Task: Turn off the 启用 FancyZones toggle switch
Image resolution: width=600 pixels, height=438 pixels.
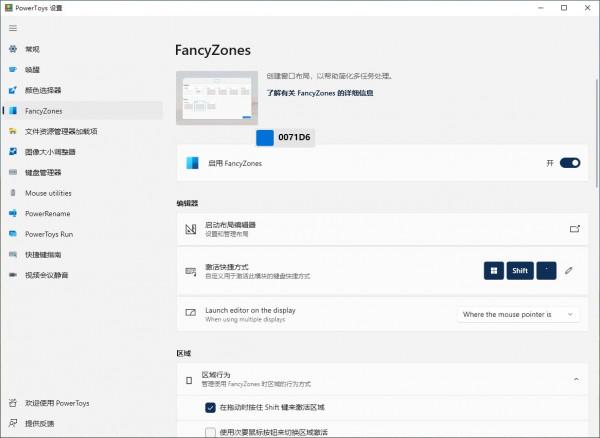Action: [570, 163]
